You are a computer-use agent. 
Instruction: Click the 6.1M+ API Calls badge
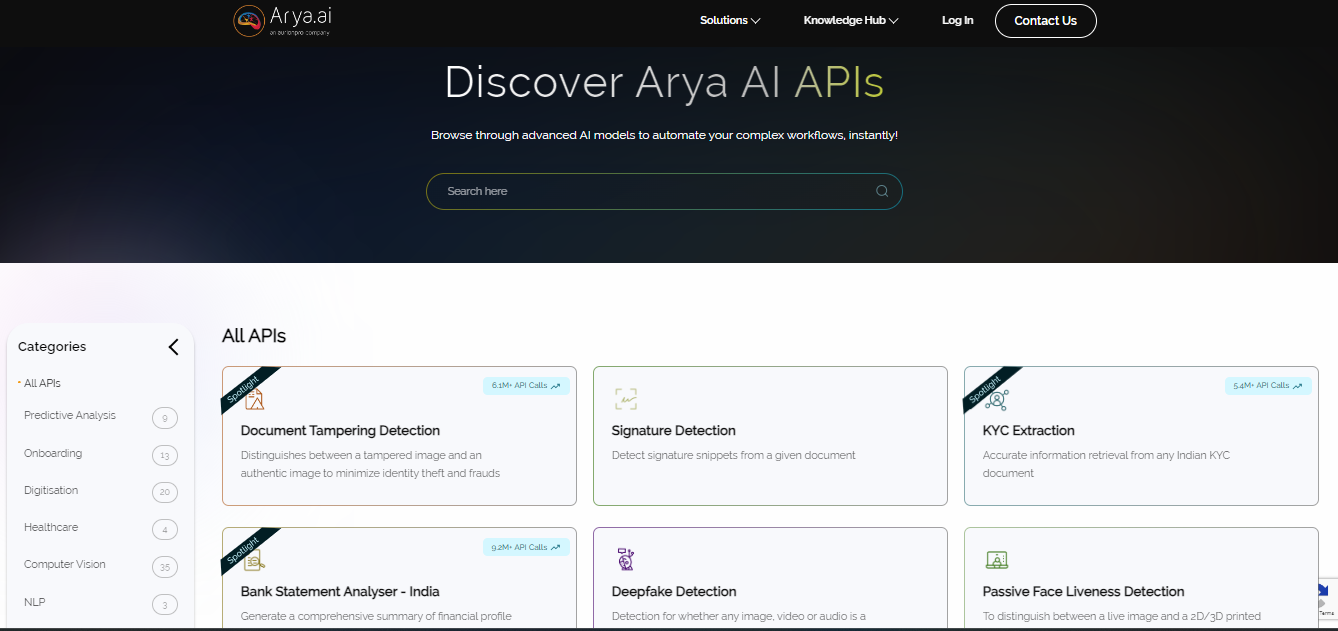pos(526,385)
